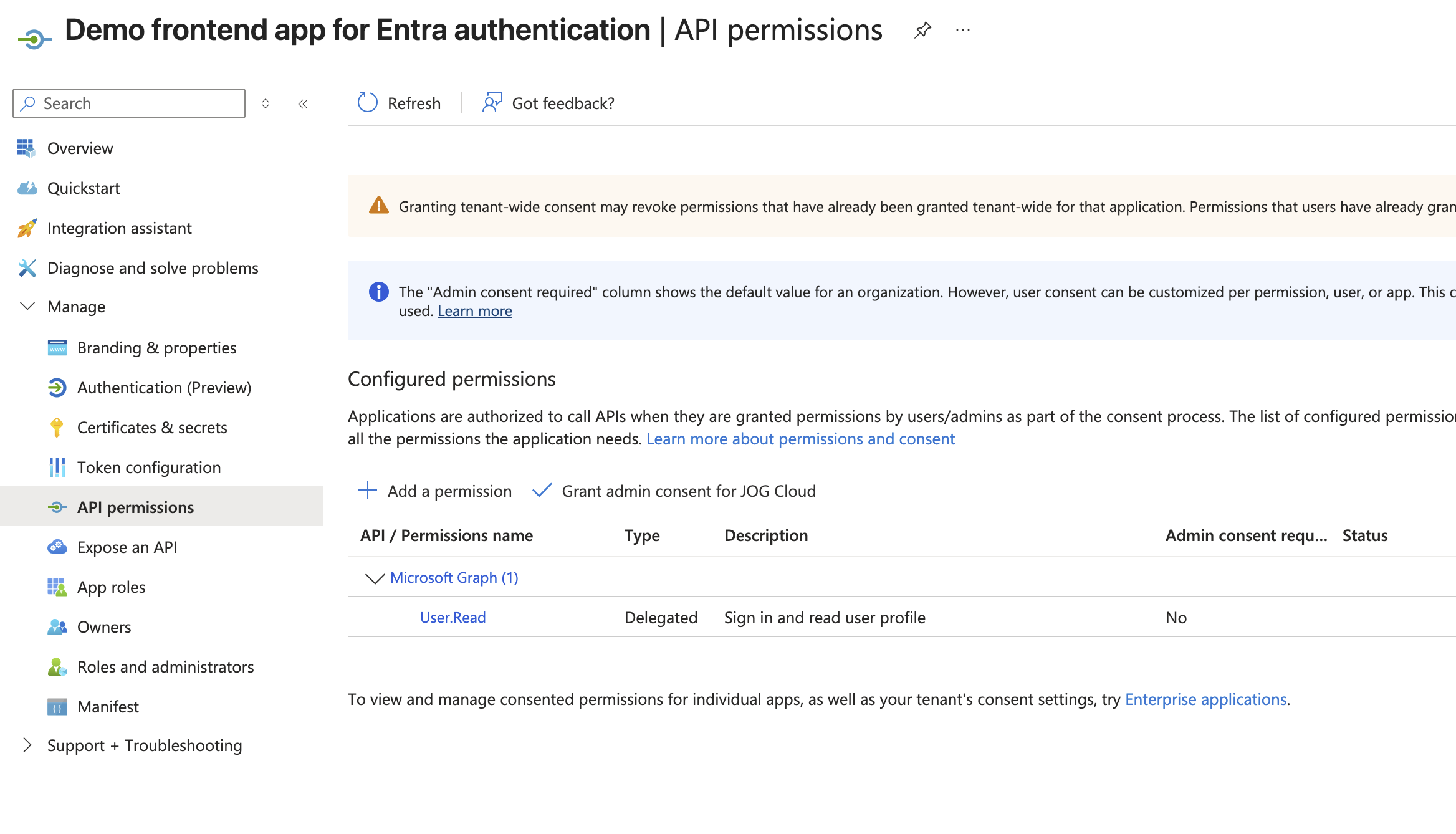The height and width of the screenshot is (834, 1456).
Task: Click the Roles and administrators icon
Action: click(x=57, y=666)
